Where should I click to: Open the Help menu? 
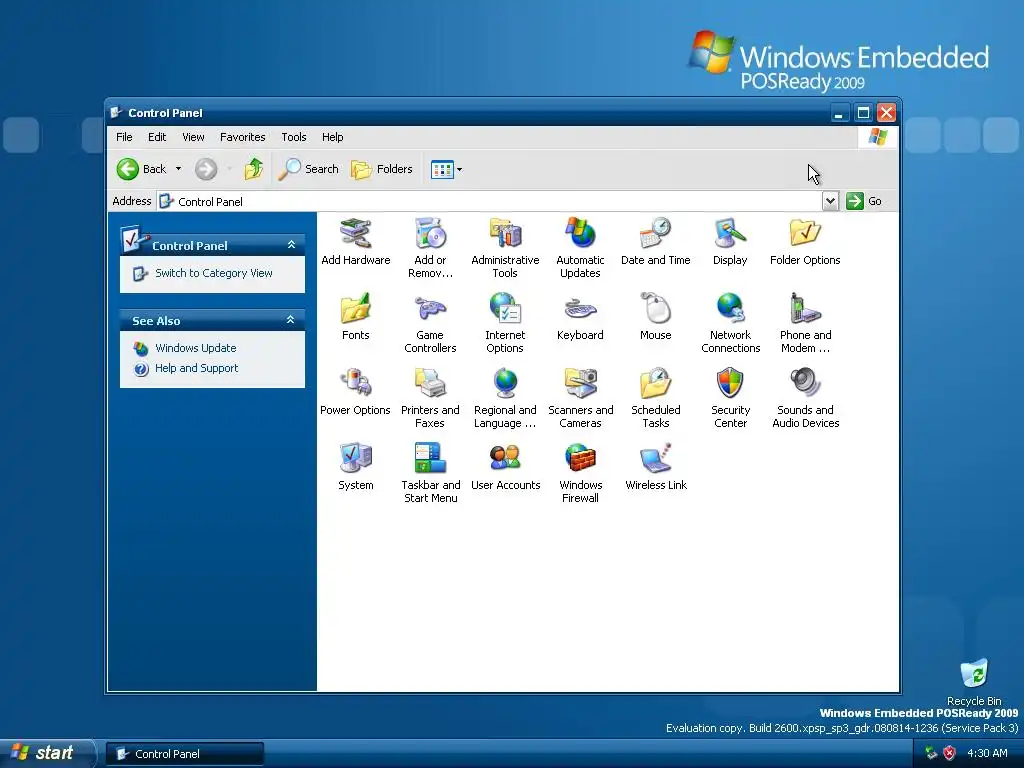(x=332, y=137)
